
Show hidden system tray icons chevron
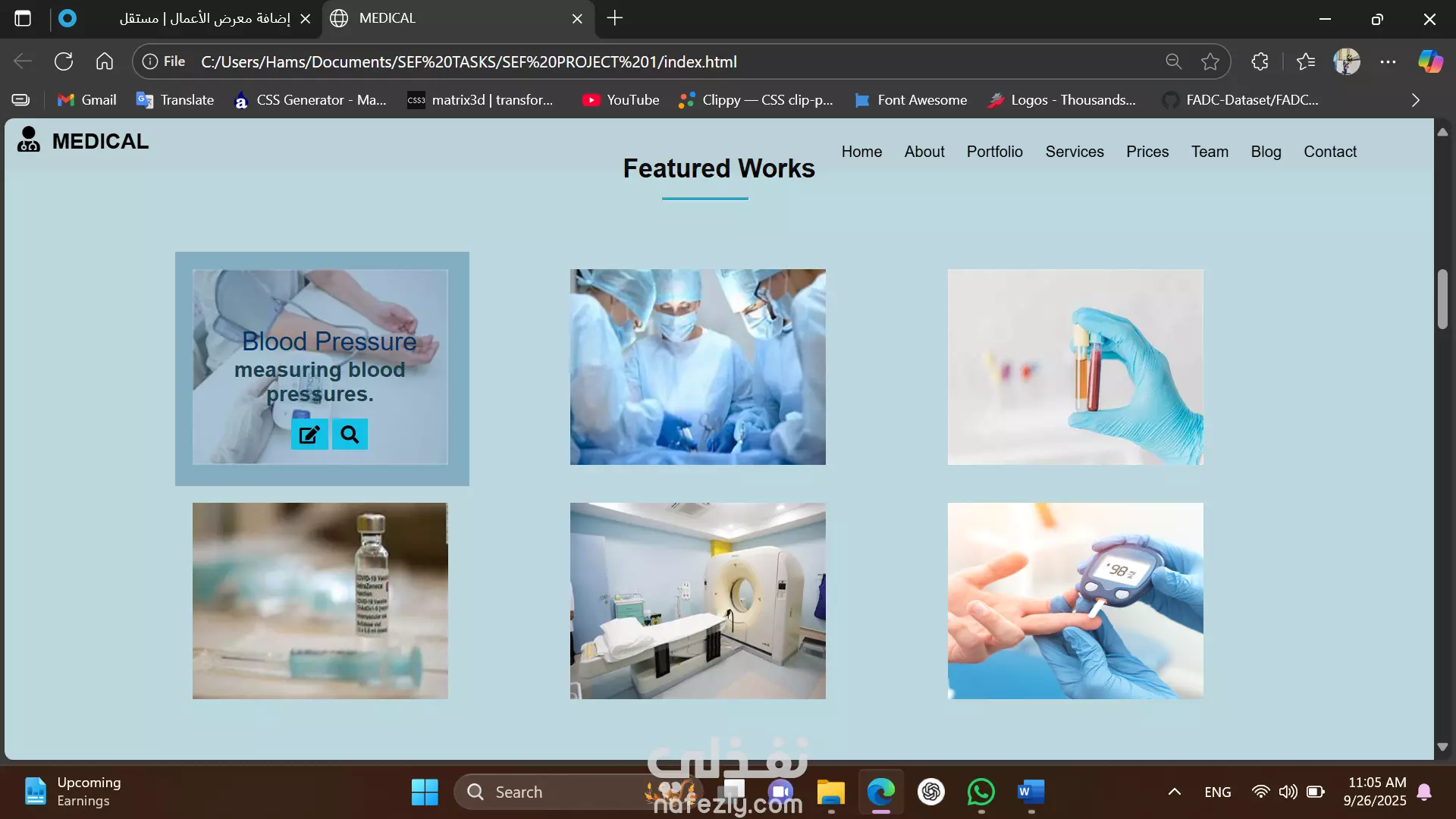pyautogui.click(x=1174, y=792)
